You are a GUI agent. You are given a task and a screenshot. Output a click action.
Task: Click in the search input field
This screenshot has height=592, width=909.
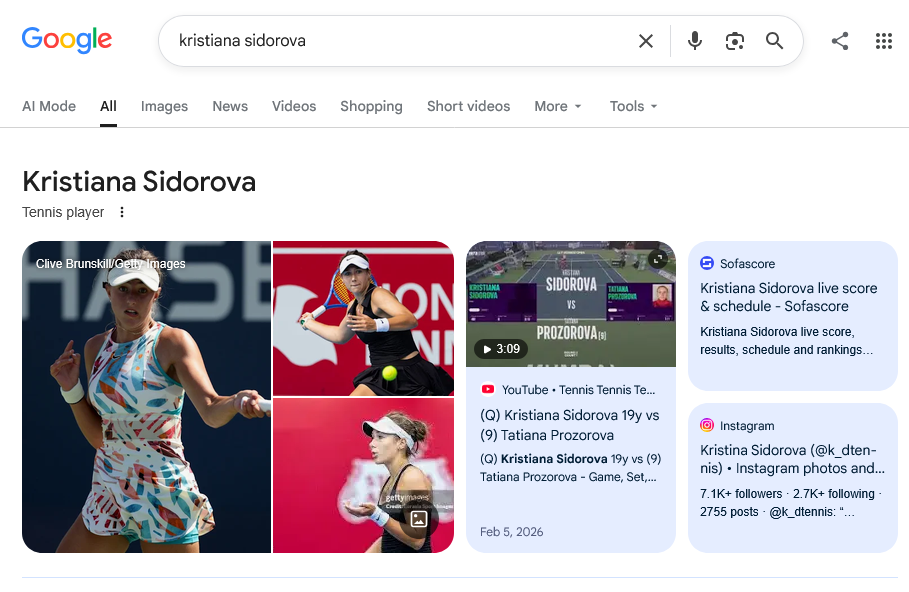point(400,41)
